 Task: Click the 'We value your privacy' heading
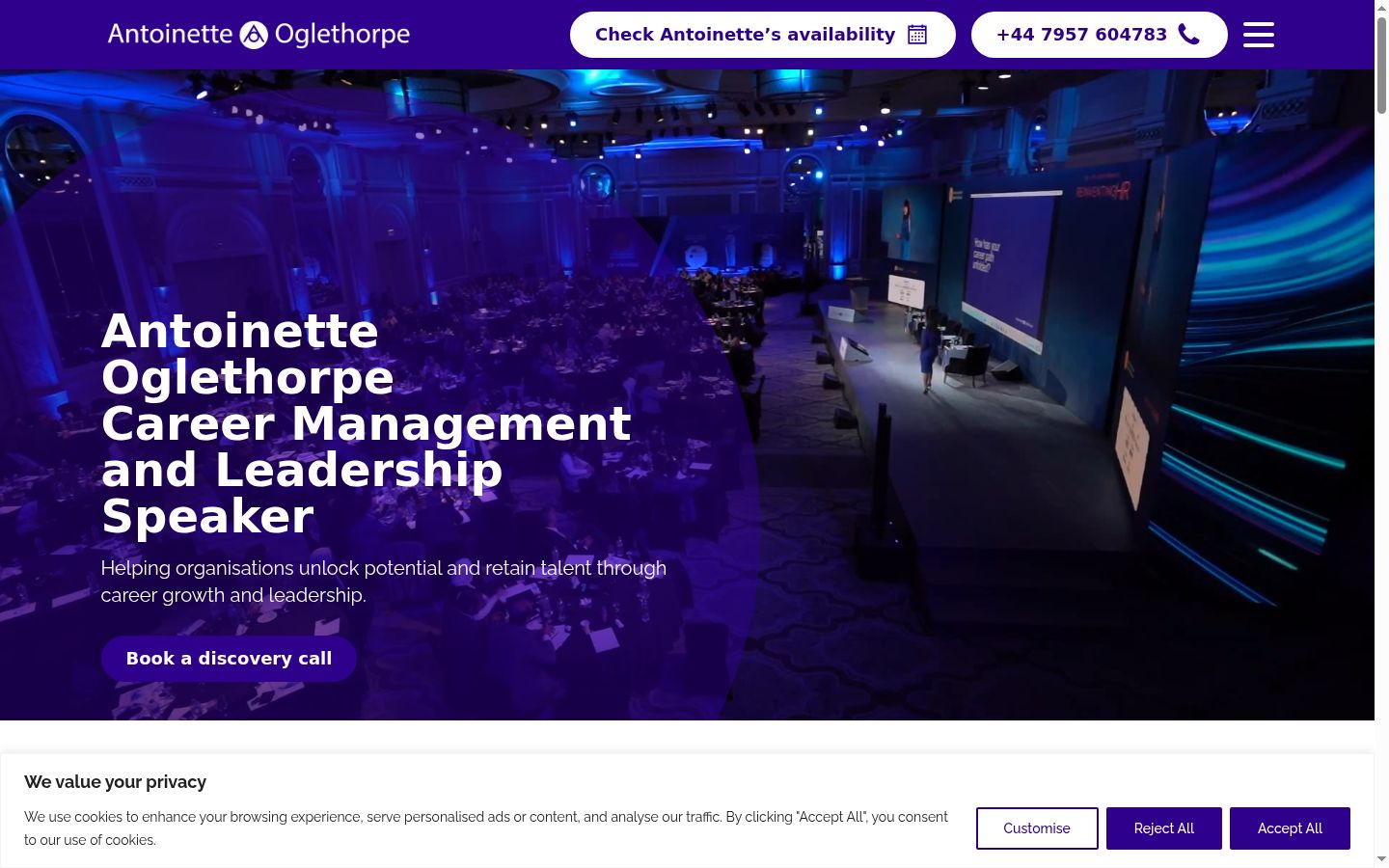115,782
